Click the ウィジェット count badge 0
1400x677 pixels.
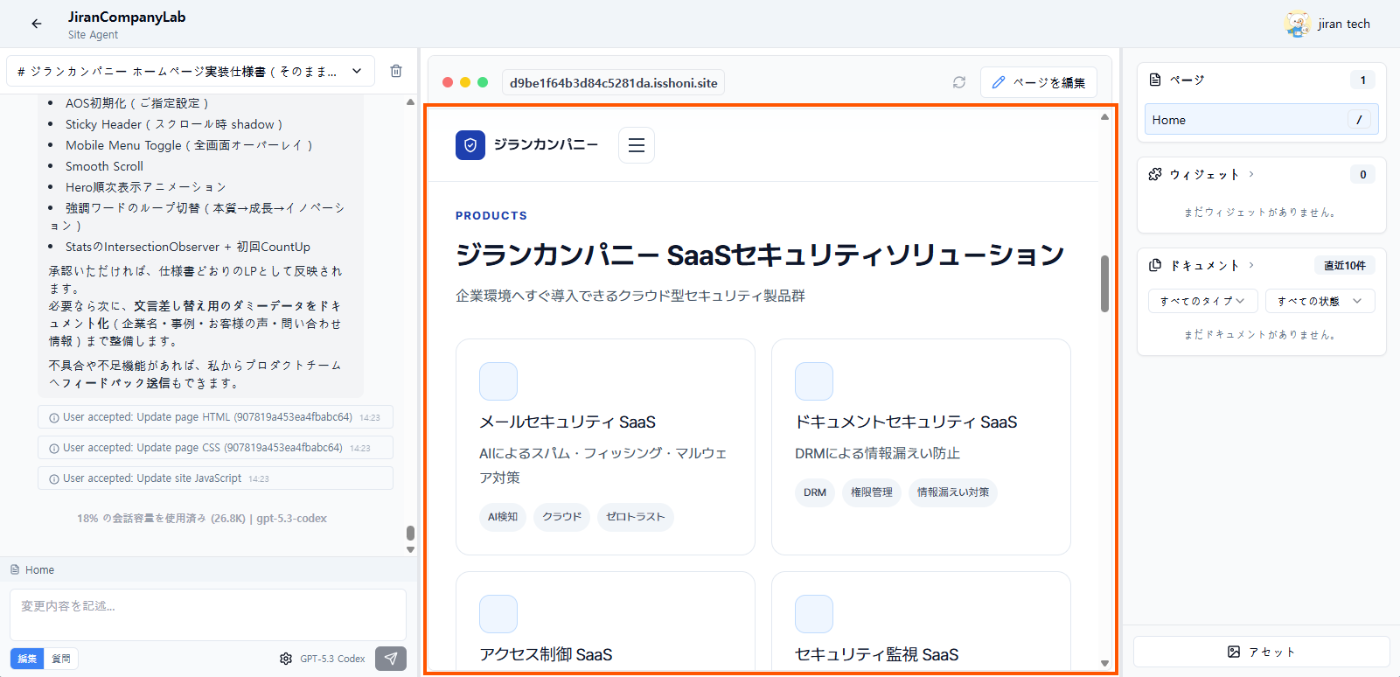click(x=1362, y=174)
